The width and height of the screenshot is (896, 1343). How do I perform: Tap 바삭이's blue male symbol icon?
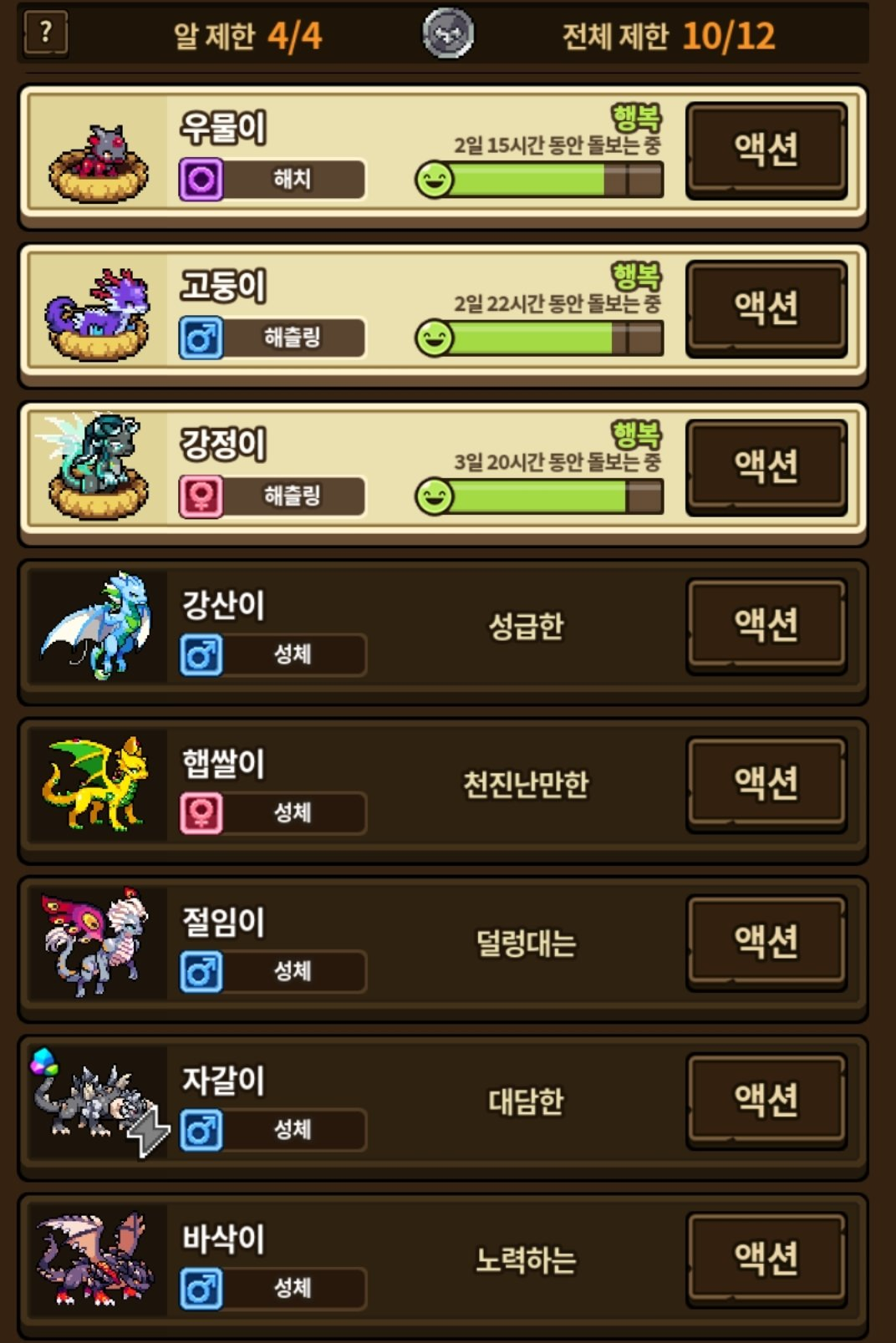tap(201, 1289)
